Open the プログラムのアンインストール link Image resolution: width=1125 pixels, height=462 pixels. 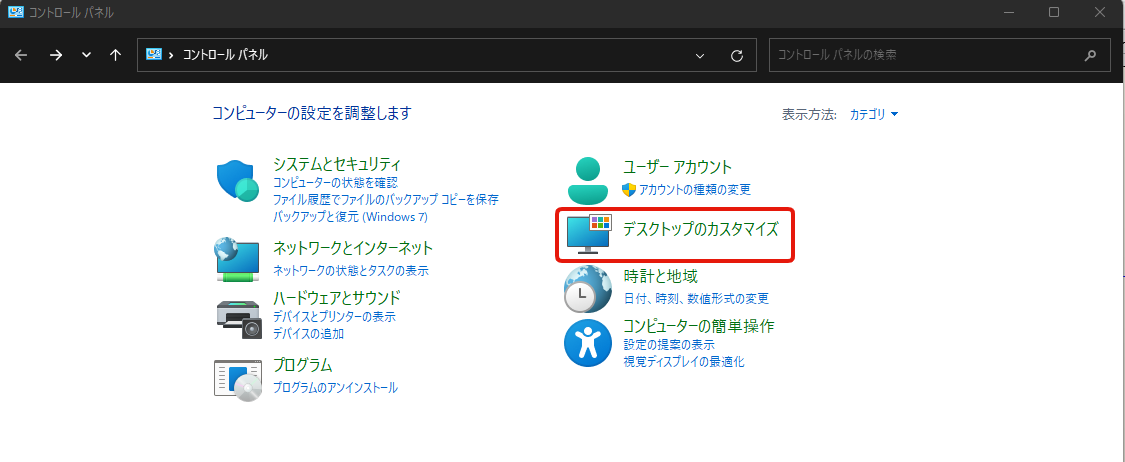point(335,388)
